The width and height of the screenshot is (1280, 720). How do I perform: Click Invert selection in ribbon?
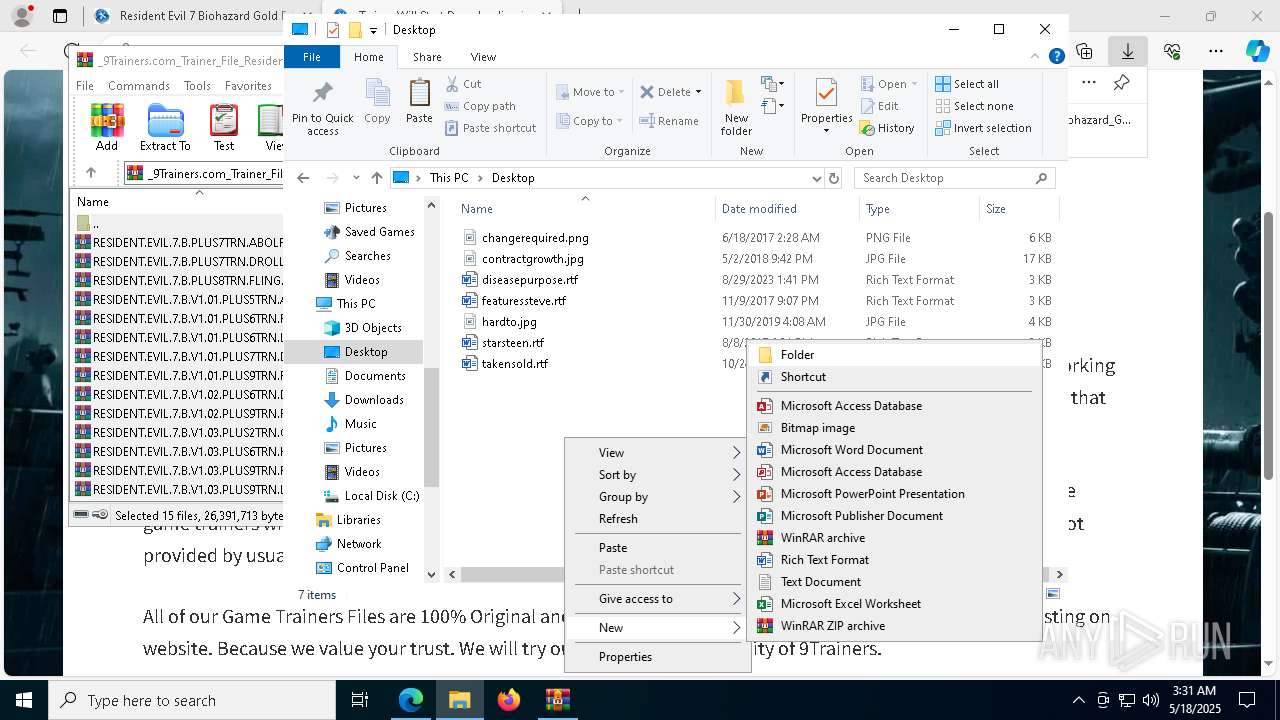click(x=983, y=128)
